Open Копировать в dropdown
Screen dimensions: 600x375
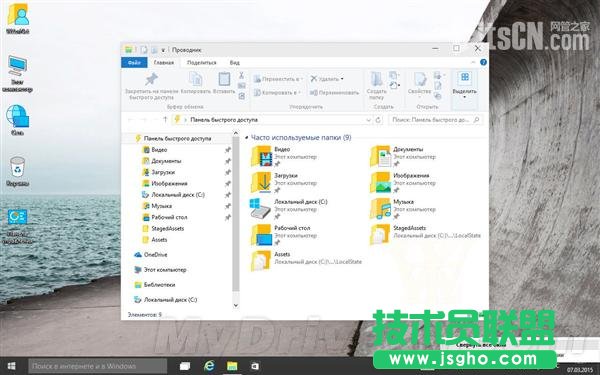[x=277, y=93]
